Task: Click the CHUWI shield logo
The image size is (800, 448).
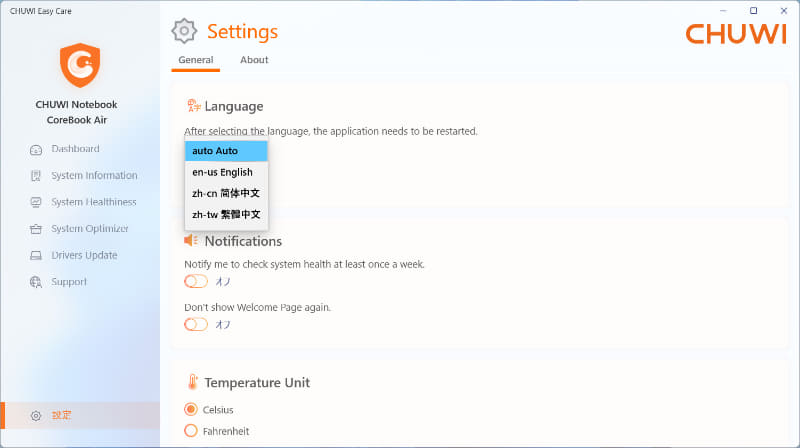Action: point(80,65)
